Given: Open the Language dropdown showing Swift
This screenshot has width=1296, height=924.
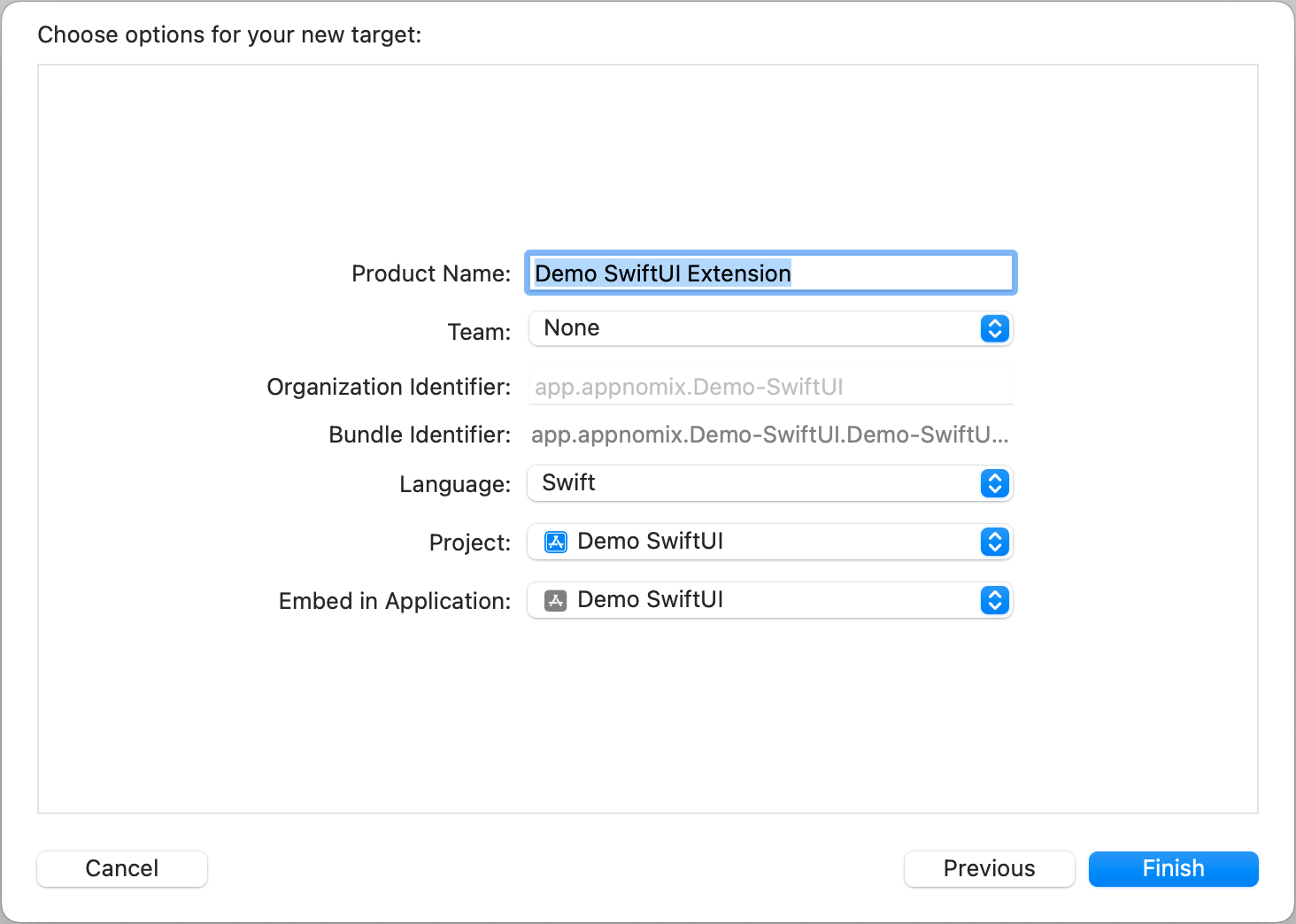Looking at the screenshot, I should (x=752, y=483).
